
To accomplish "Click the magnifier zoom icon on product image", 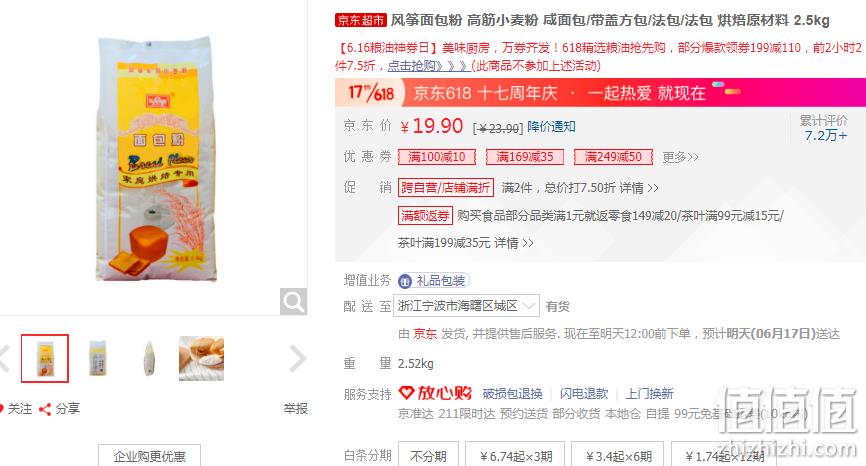I will pyautogui.click(x=293, y=301).
